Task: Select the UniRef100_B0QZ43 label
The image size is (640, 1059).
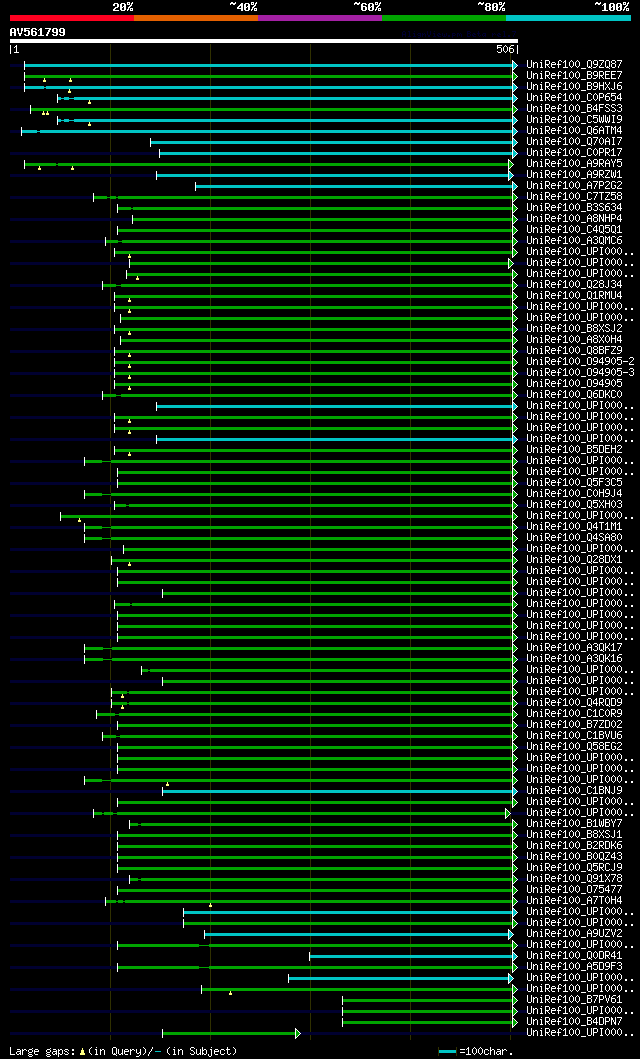Action: [575, 857]
